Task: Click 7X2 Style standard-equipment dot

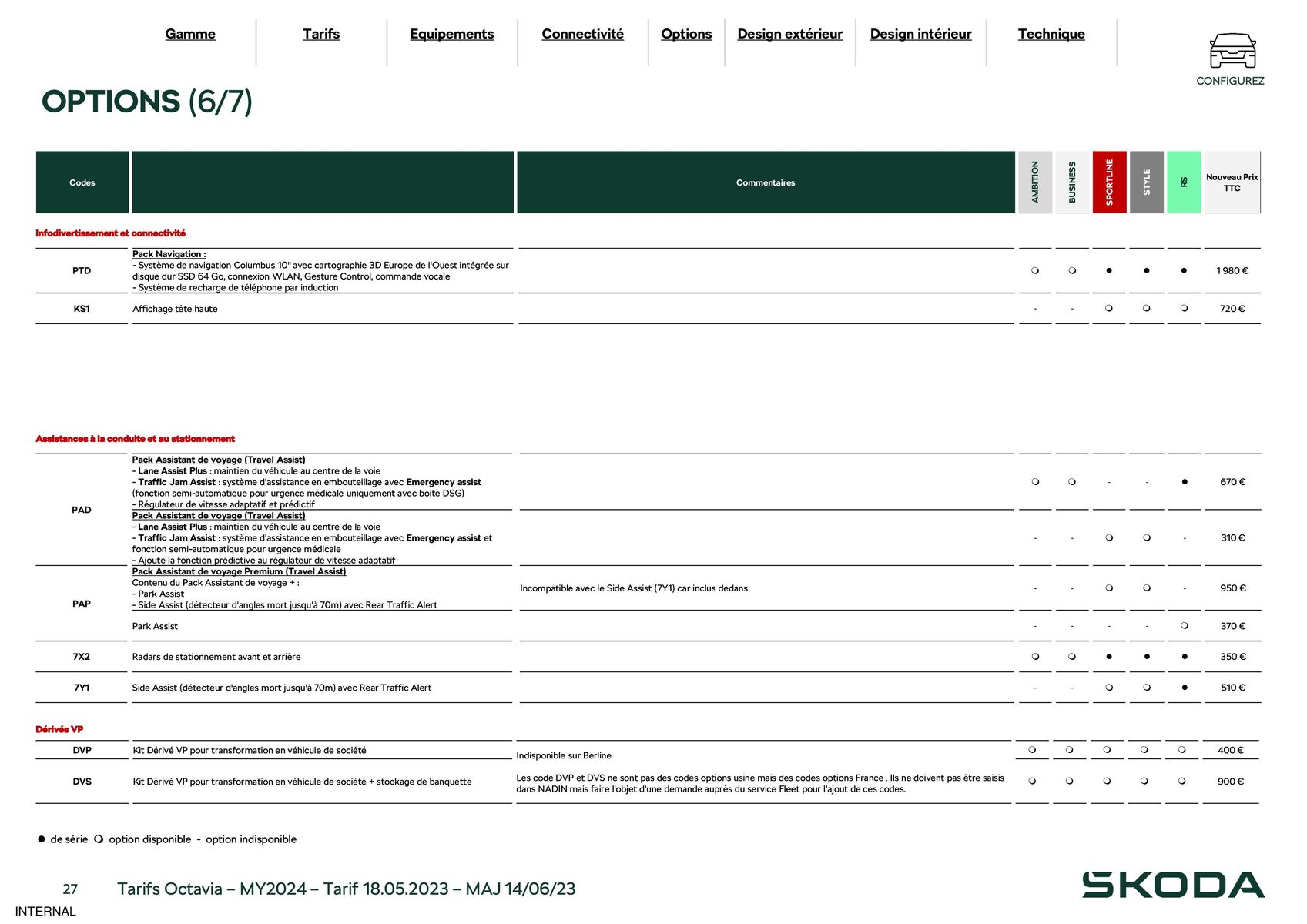Action: click(1147, 657)
